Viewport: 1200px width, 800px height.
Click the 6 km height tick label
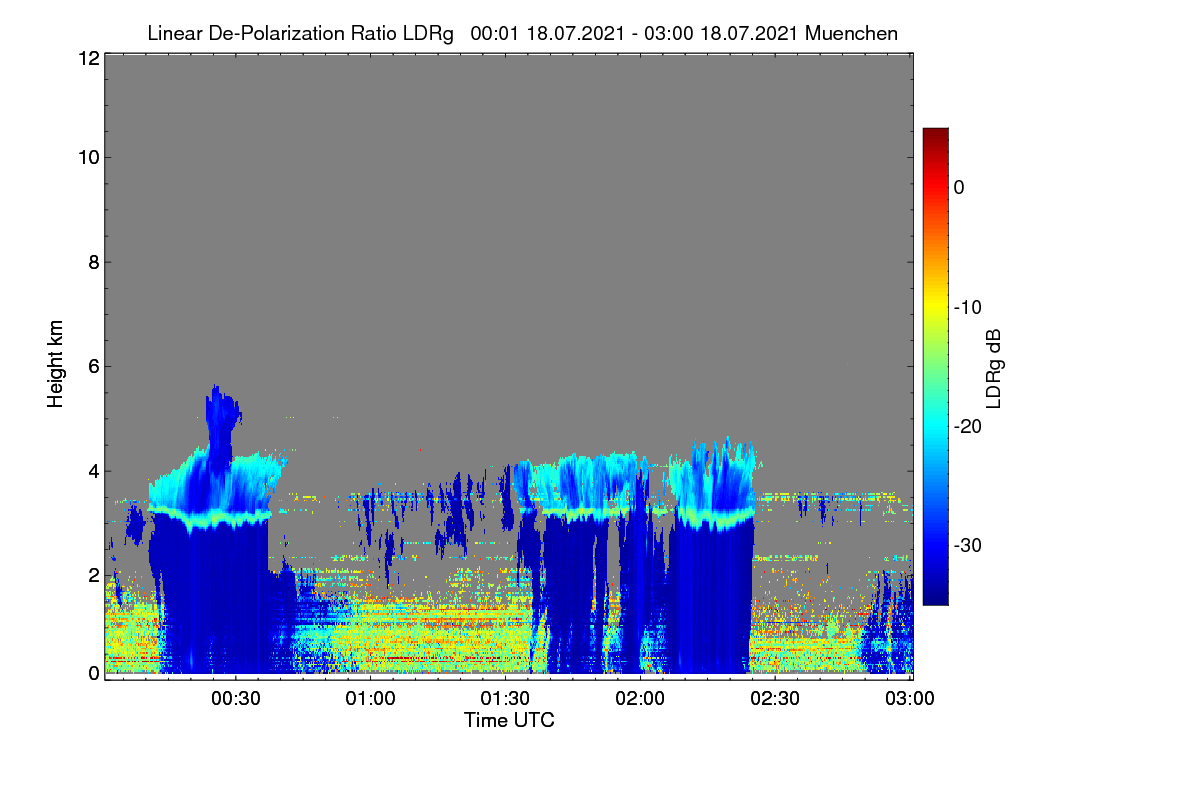coord(91,366)
